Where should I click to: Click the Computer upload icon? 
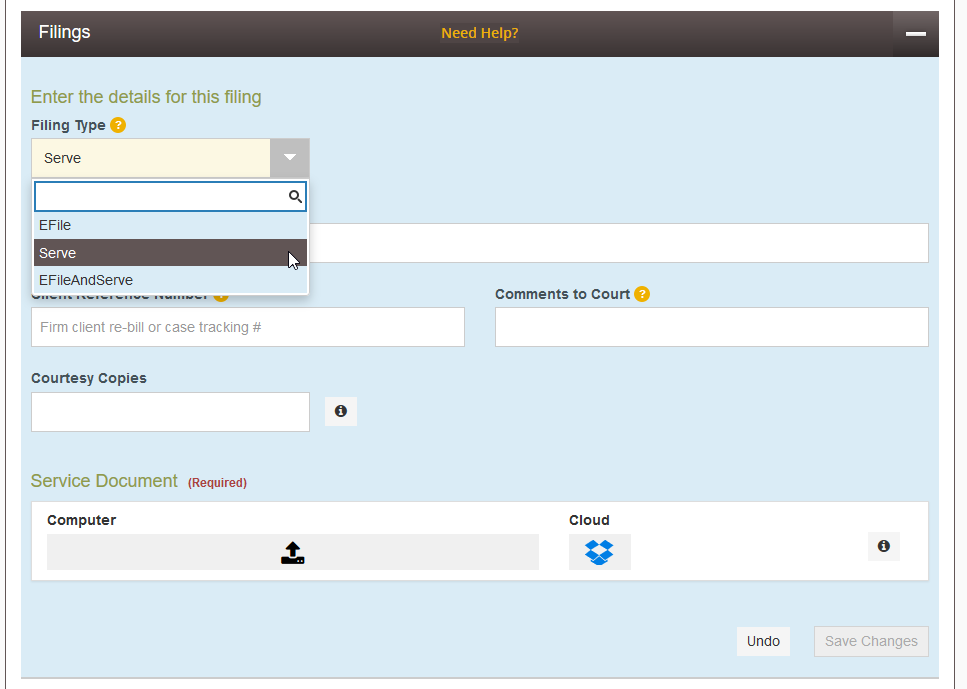pos(292,551)
